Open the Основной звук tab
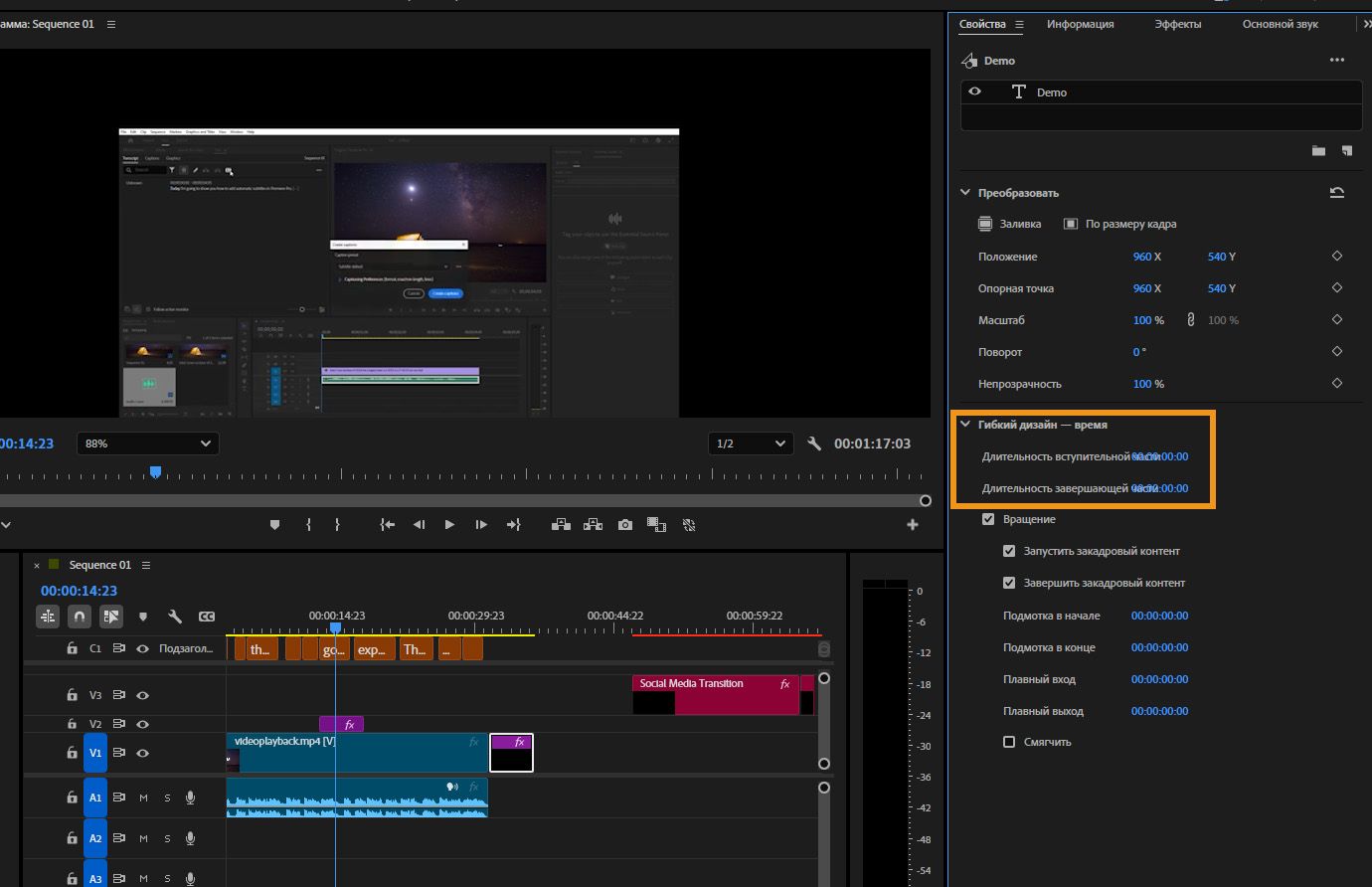Image resolution: width=1372 pixels, height=887 pixels. pos(1280,24)
